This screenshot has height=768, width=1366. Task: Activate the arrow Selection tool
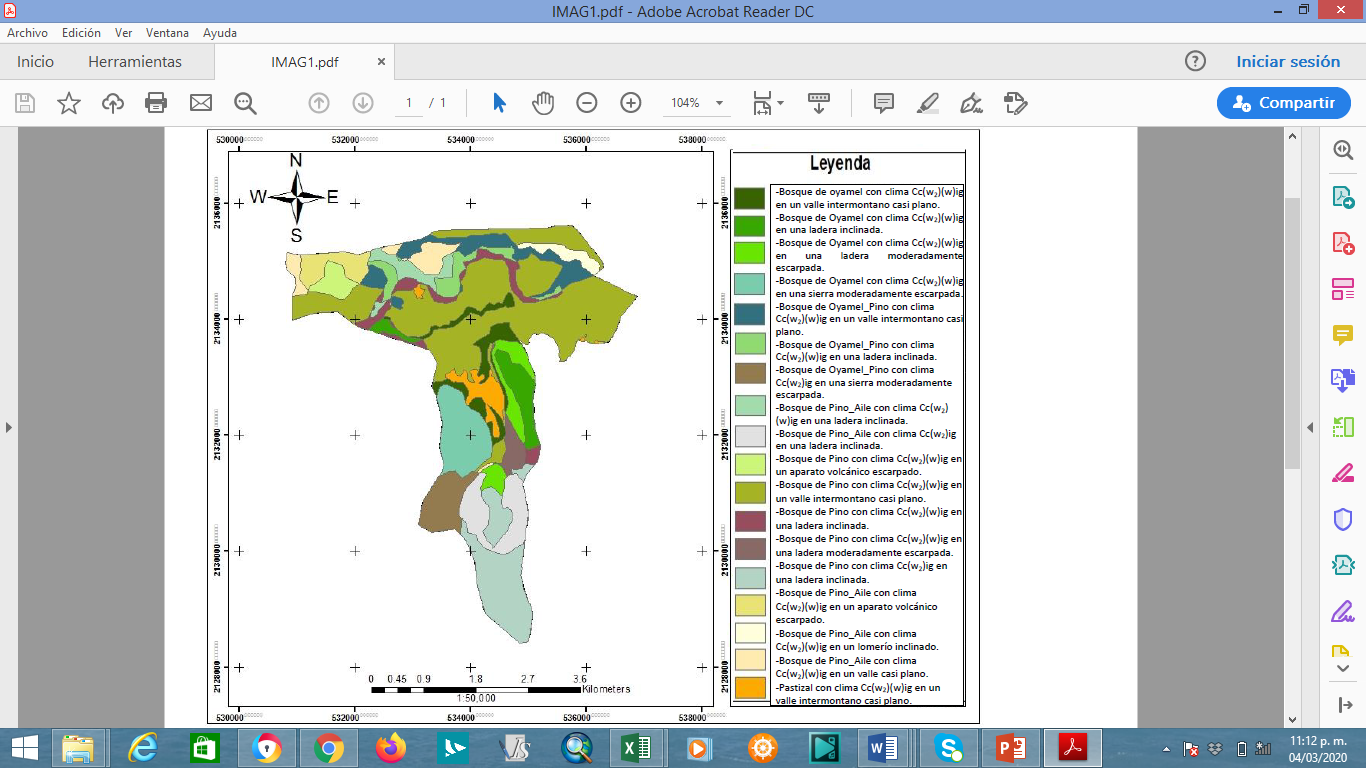pos(500,103)
